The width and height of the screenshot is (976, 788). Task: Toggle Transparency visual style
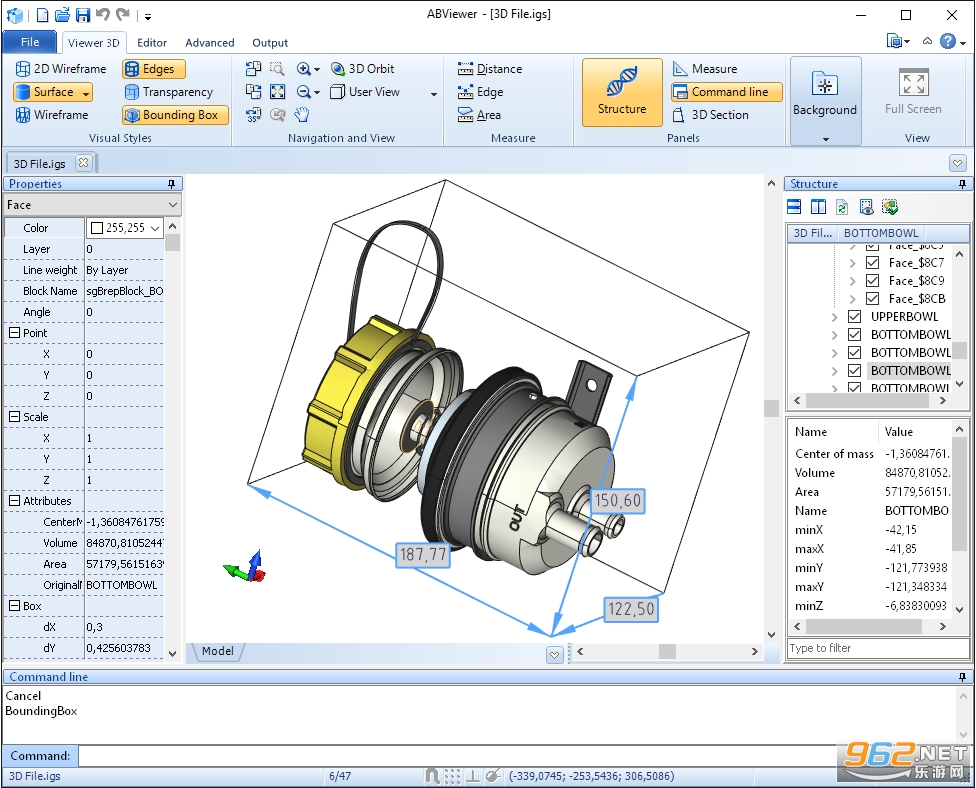[169, 91]
